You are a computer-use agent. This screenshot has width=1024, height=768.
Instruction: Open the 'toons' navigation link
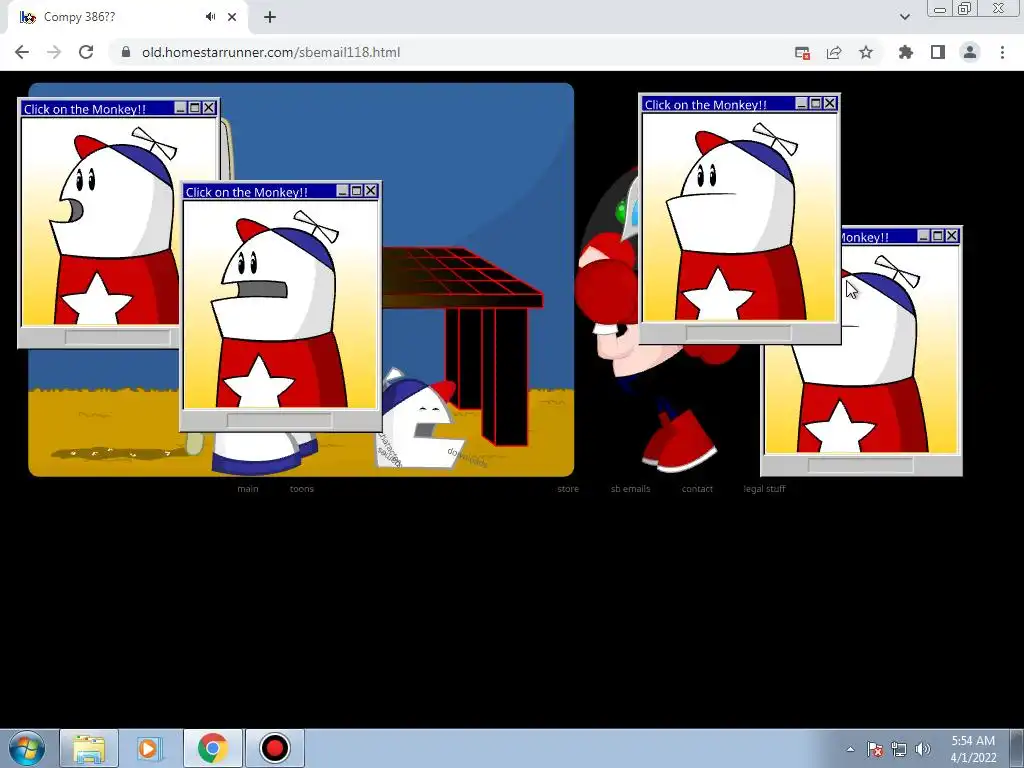[302, 488]
